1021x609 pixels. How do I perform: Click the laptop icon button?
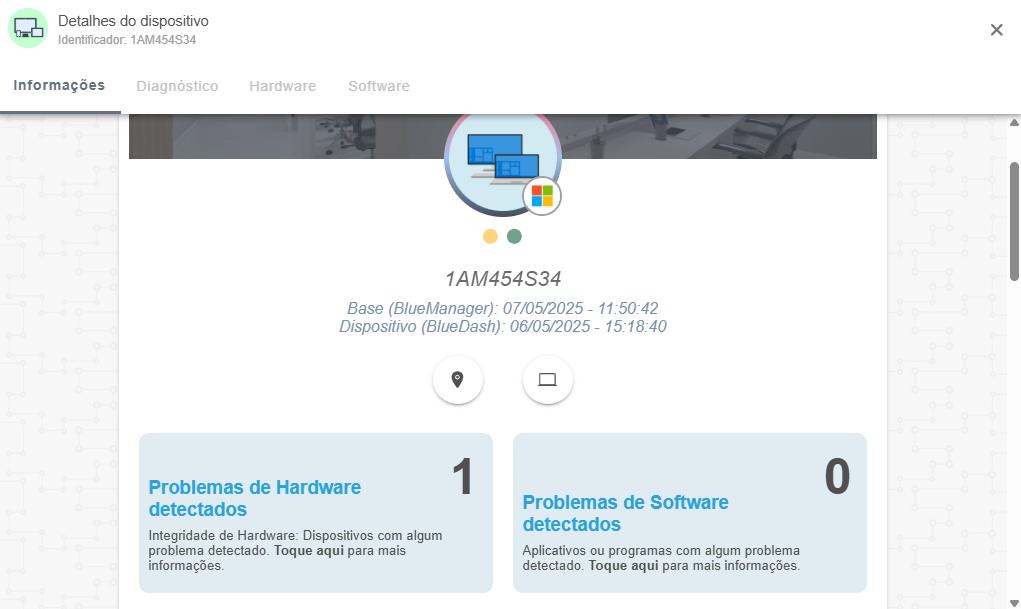547,380
